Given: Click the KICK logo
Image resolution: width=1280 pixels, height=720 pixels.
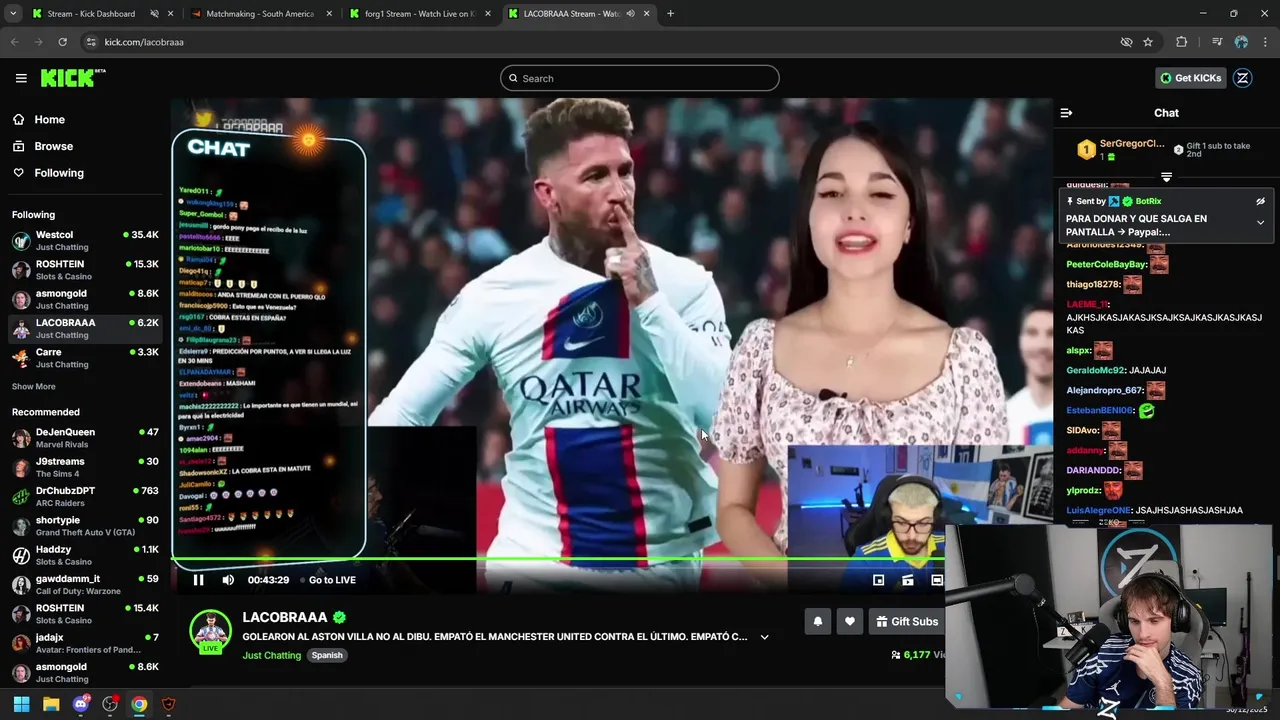Looking at the screenshot, I should [x=73, y=78].
